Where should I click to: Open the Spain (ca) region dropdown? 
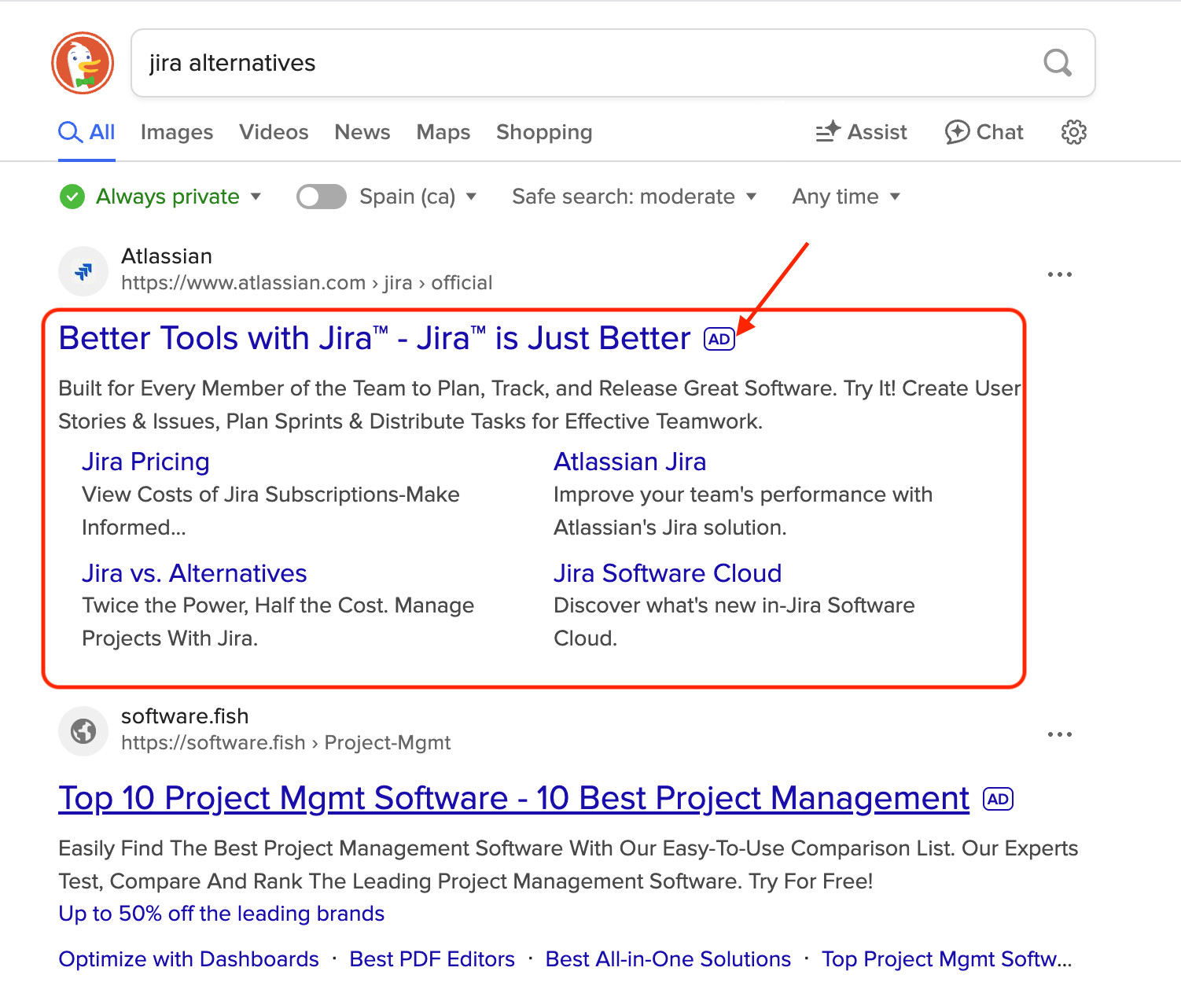pos(418,197)
